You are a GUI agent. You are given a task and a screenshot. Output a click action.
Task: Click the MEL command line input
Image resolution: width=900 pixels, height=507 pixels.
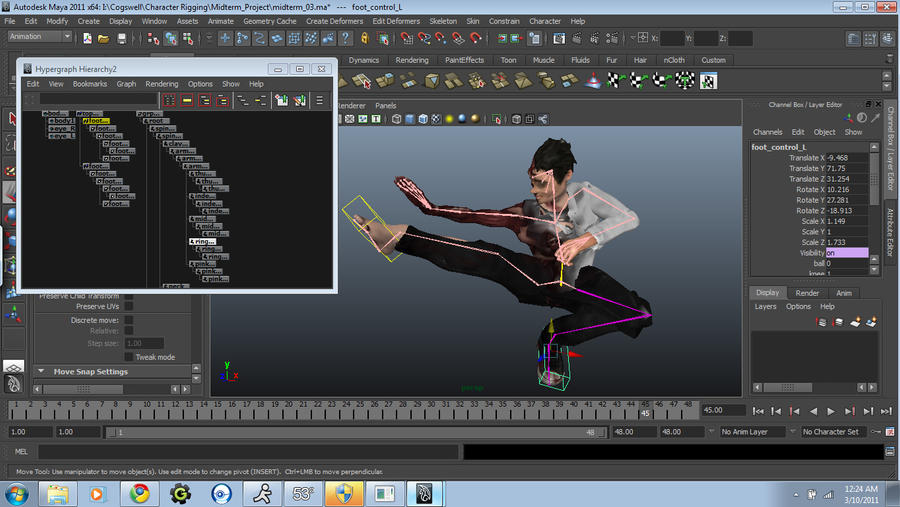[x=248, y=452]
